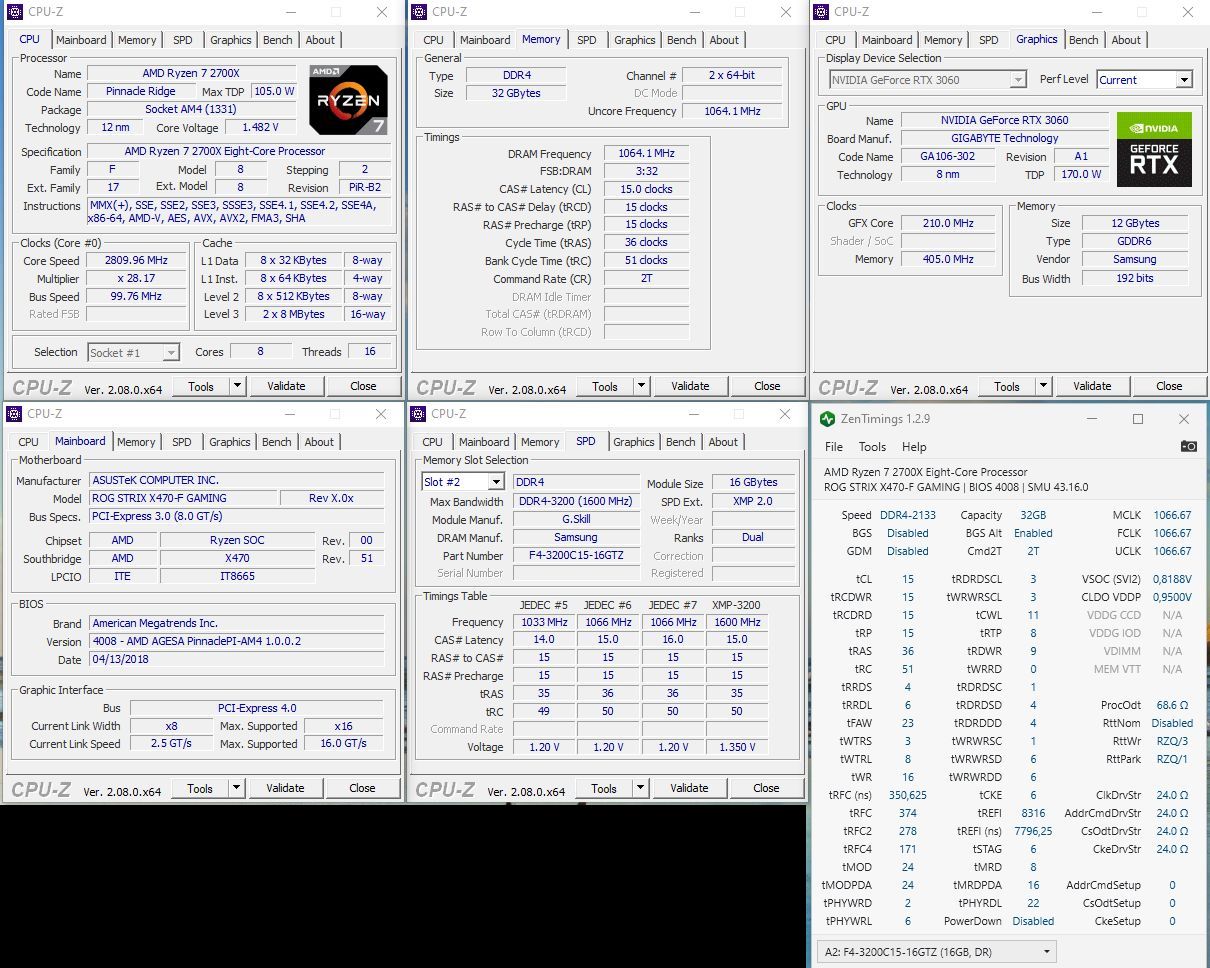
Task: Click the GDM Disabled value in ZenTimings
Action: pyautogui.click(x=908, y=551)
